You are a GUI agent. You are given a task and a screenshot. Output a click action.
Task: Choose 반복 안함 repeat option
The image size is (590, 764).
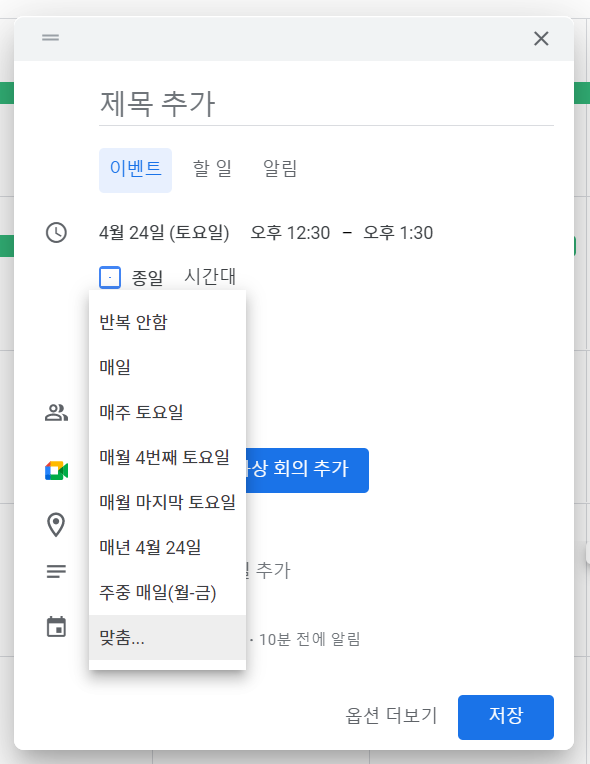(168, 322)
